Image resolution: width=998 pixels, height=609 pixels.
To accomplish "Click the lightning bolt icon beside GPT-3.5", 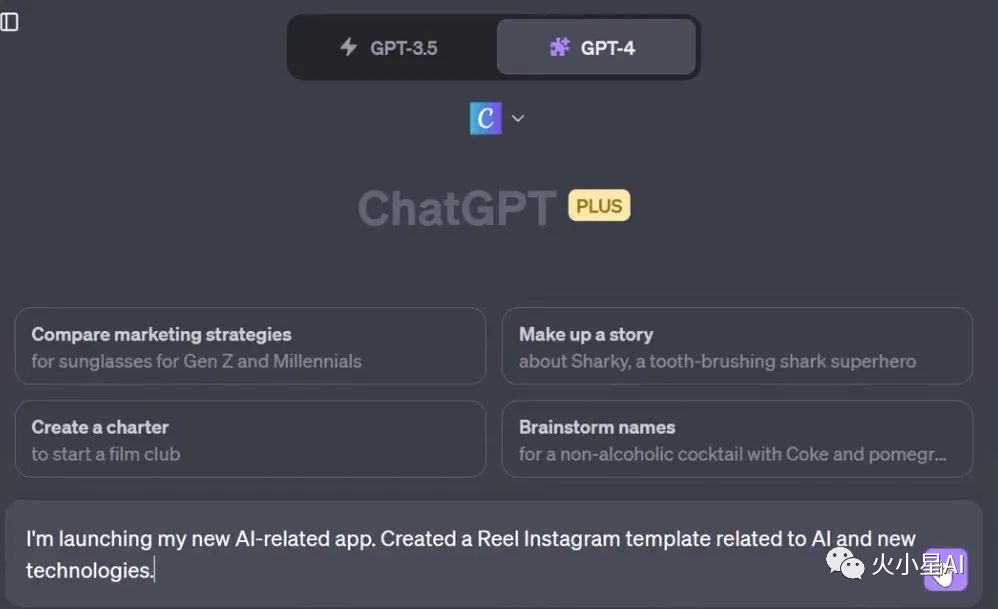I will tap(348, 46).
